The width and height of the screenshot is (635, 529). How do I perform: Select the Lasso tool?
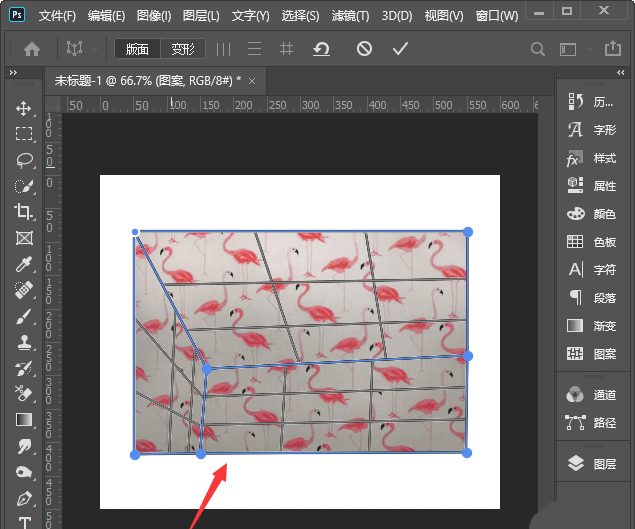[24, 160]
